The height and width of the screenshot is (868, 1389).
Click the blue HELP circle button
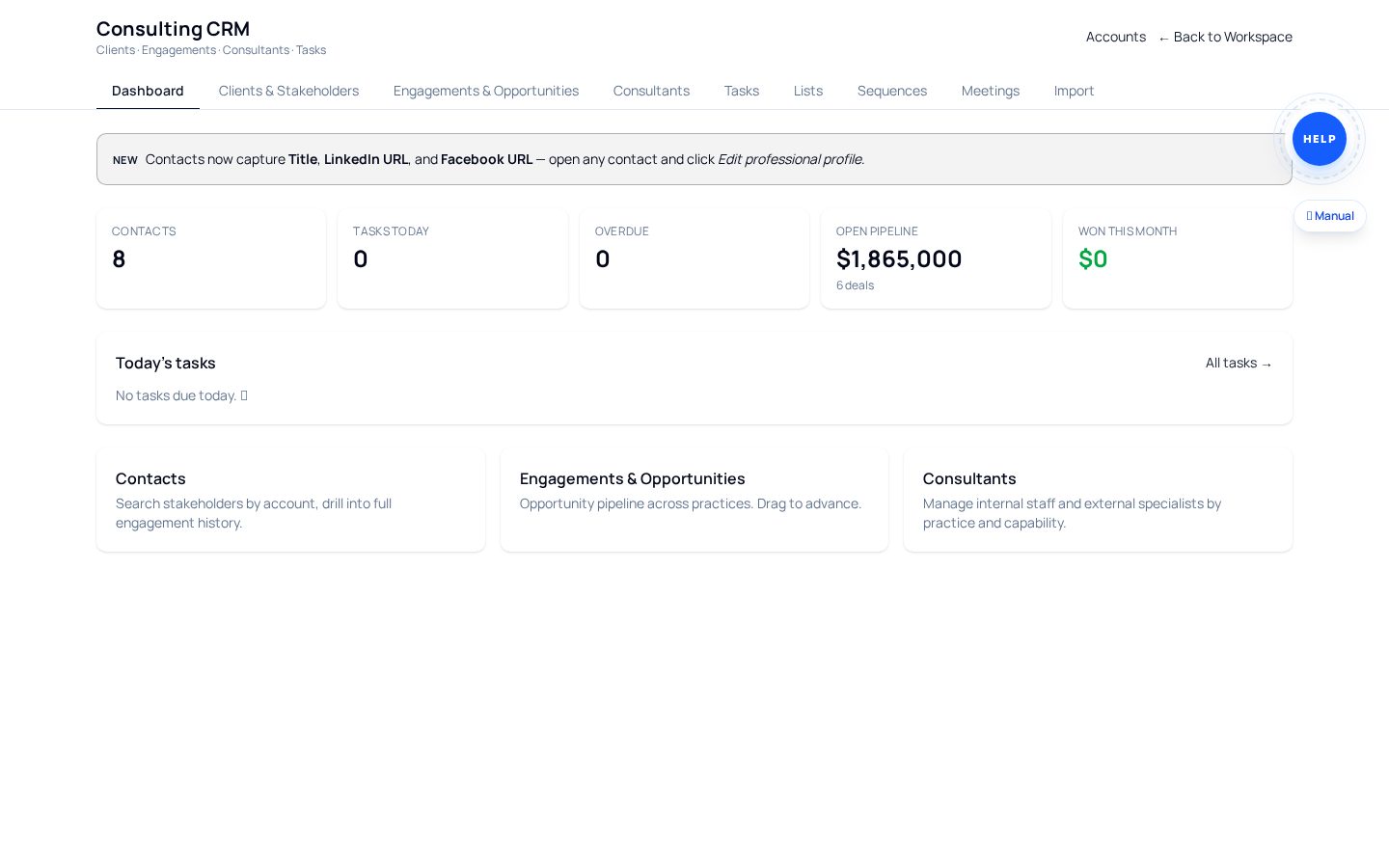coord(1319,139)
